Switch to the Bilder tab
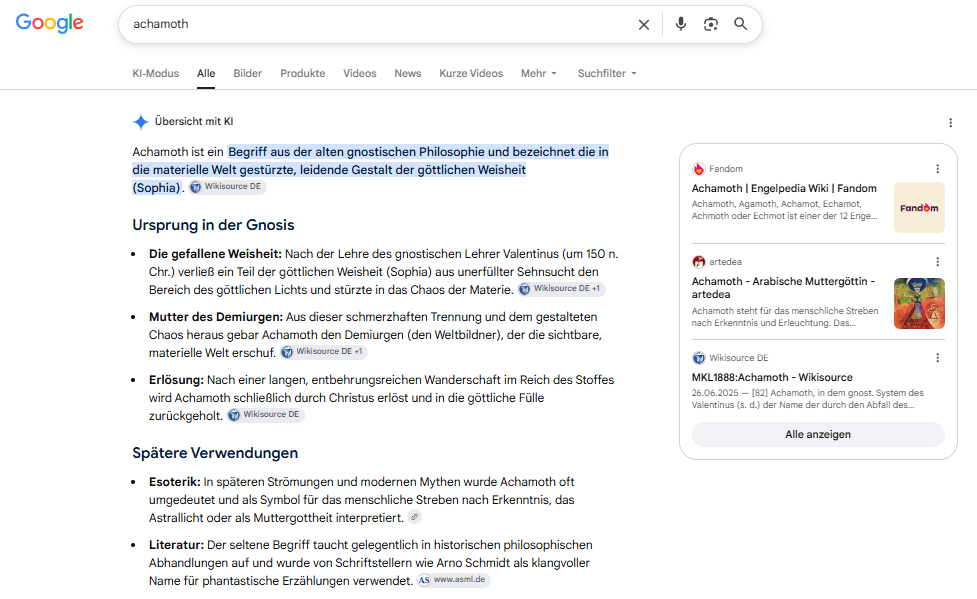This screenshot has width=977, height=599. click(247, 74)
